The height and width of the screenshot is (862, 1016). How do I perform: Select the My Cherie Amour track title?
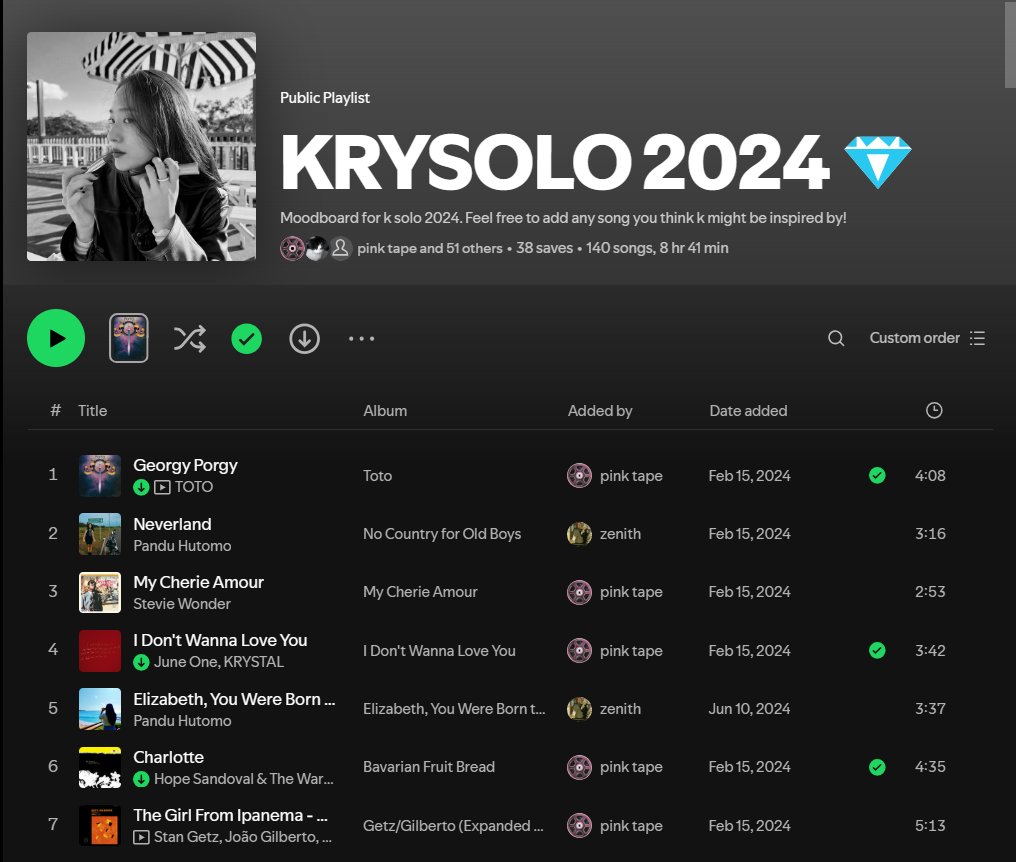point(198,582)
